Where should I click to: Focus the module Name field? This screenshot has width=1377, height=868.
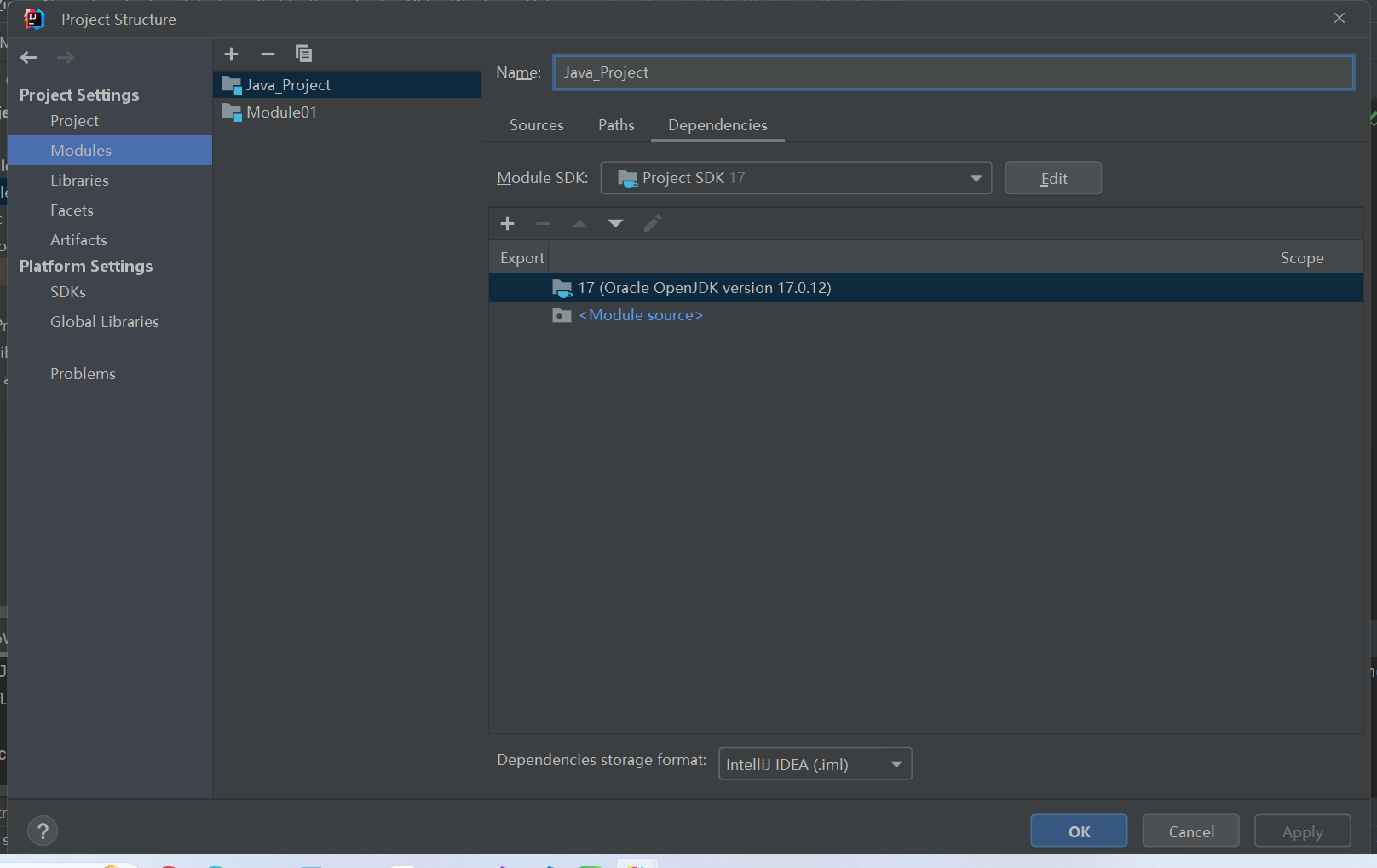coord(954,72)
